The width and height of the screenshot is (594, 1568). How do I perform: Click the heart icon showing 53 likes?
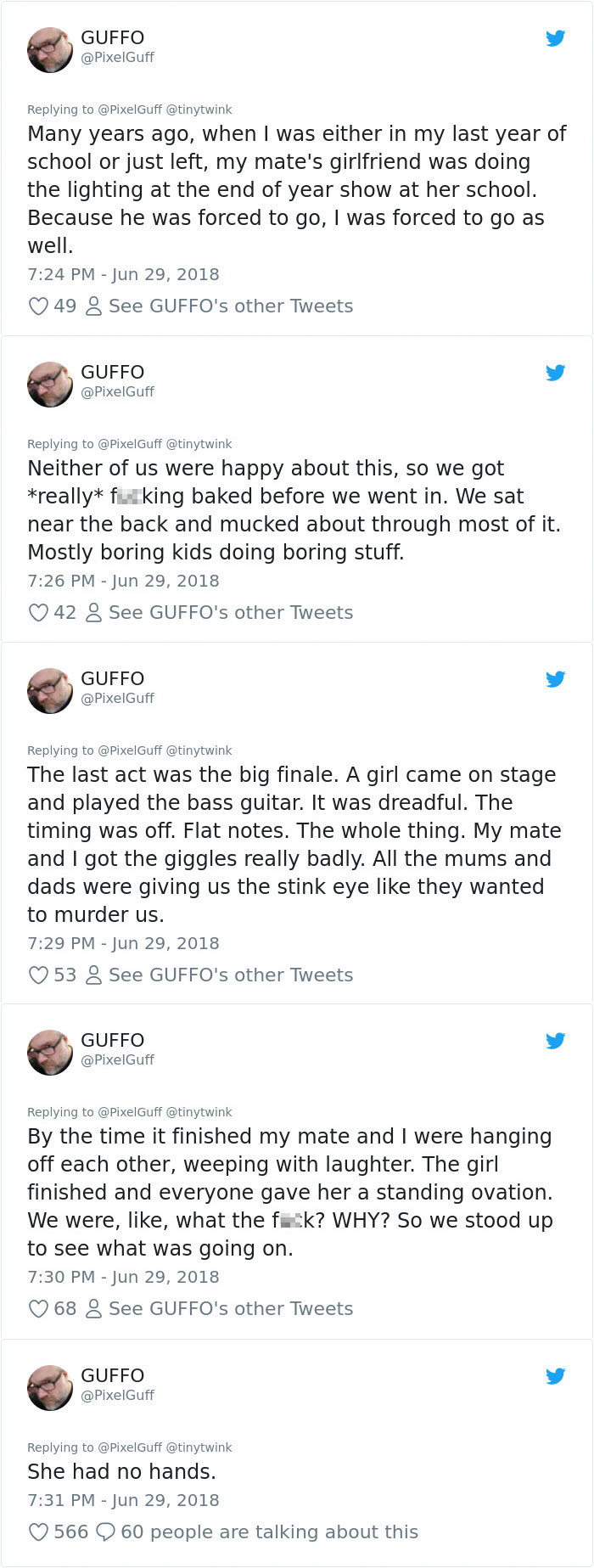(x=38, y=975)
